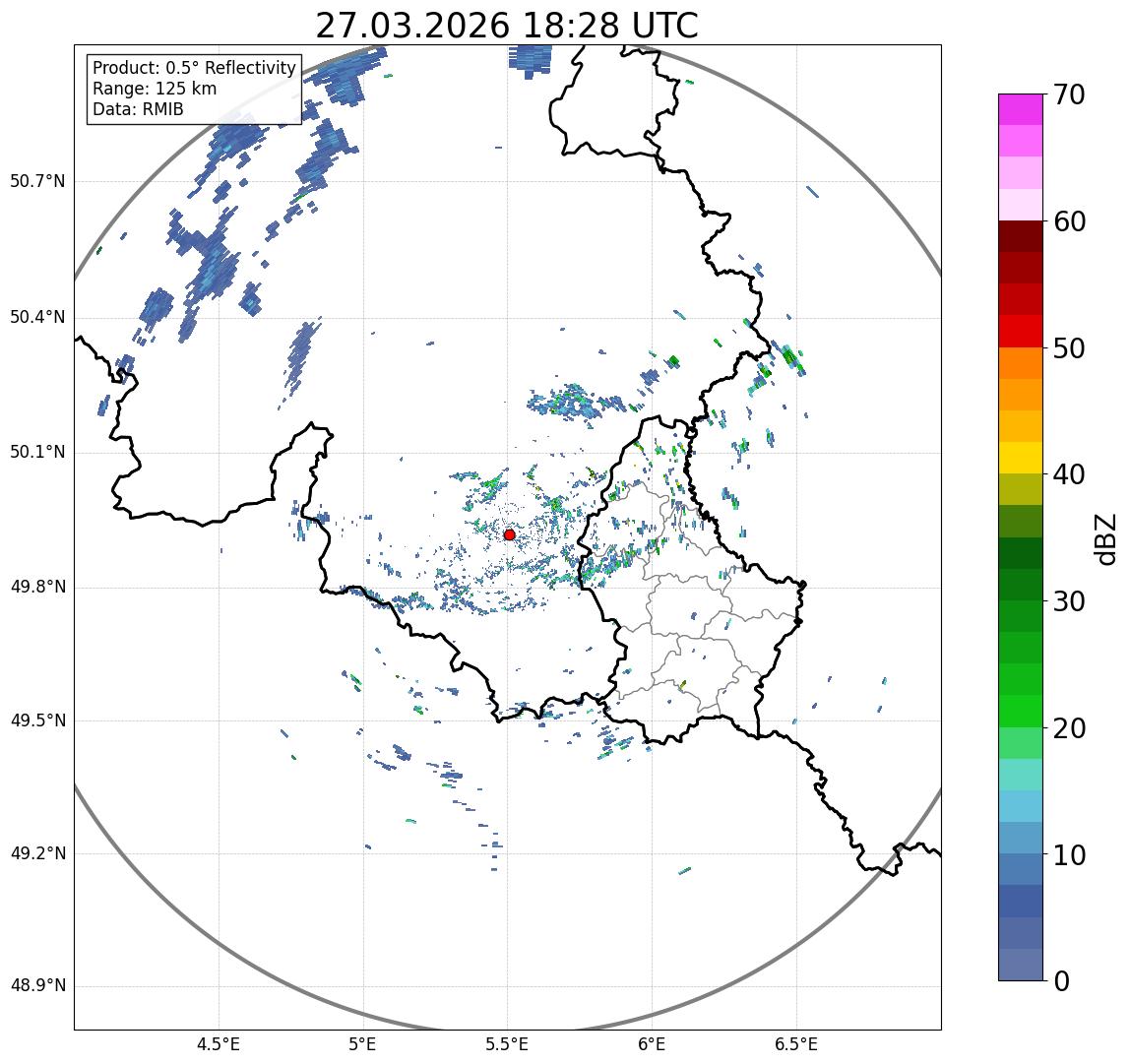Viewport: 1130px width, 1064px height.
Task: Click the 50.1°N latitude label
Action: pos(36,453)
